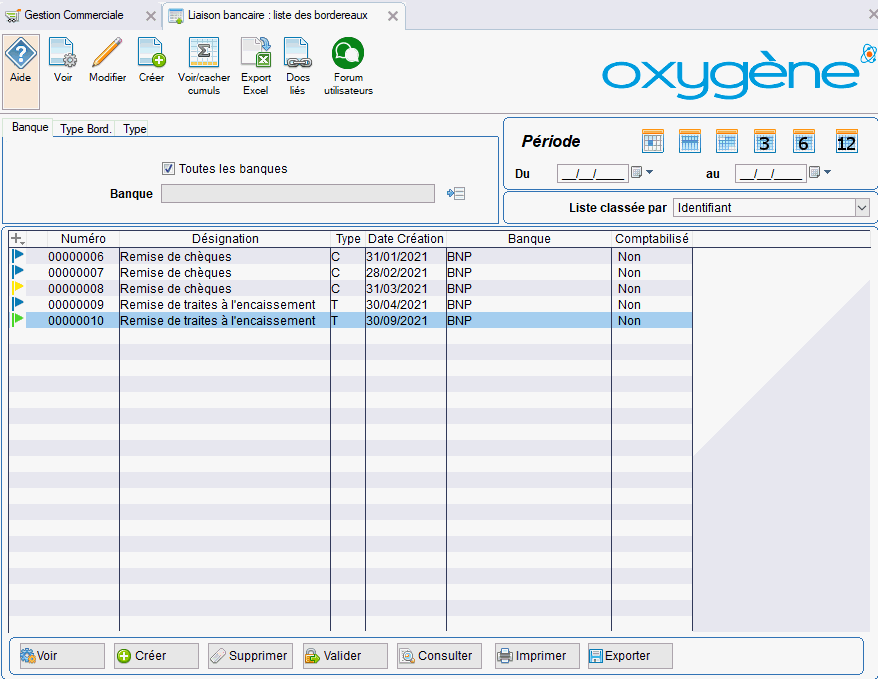The image size is (878, 679).
Task: Click the green flag on row 00000010
Action: pyautogui.click(x=18, y=320)
